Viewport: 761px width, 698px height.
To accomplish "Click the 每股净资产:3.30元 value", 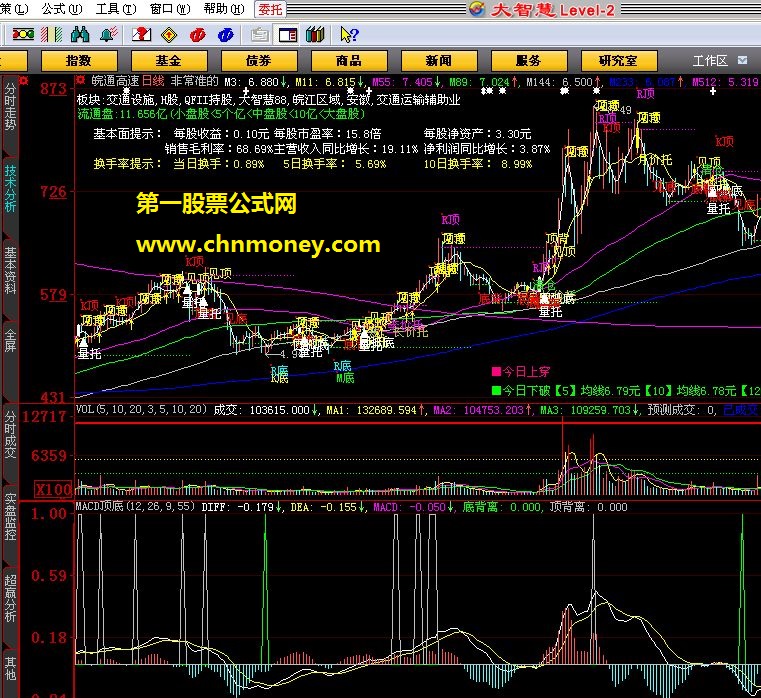I will tap(477, 133).
